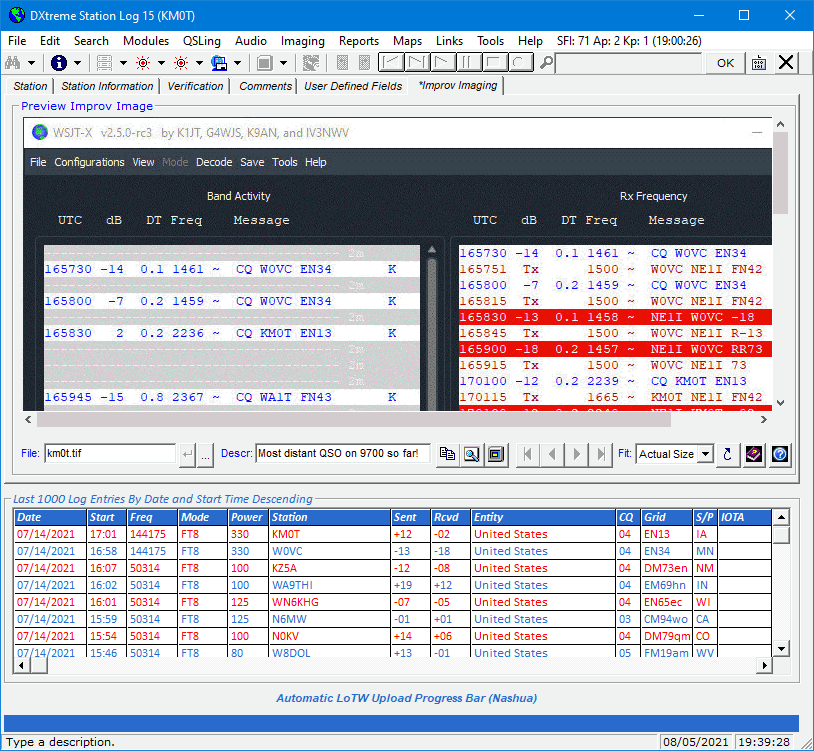This screenshot has height=751, width=814.
Task: Click the browse '...' button next to File
Action: pyautogui.click(x=205, y=454)
